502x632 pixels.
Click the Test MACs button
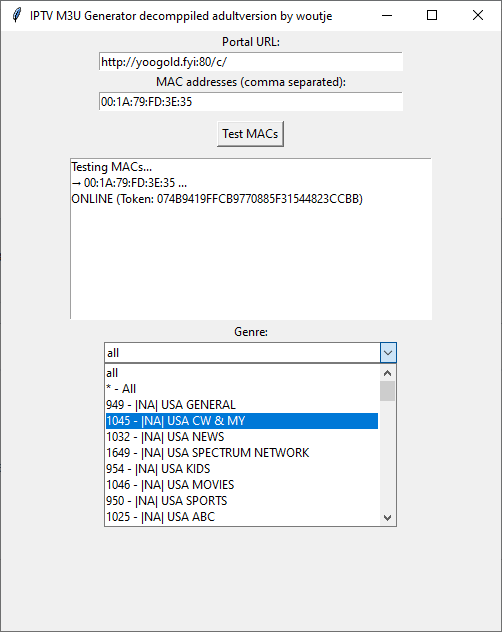coord(250,134)
